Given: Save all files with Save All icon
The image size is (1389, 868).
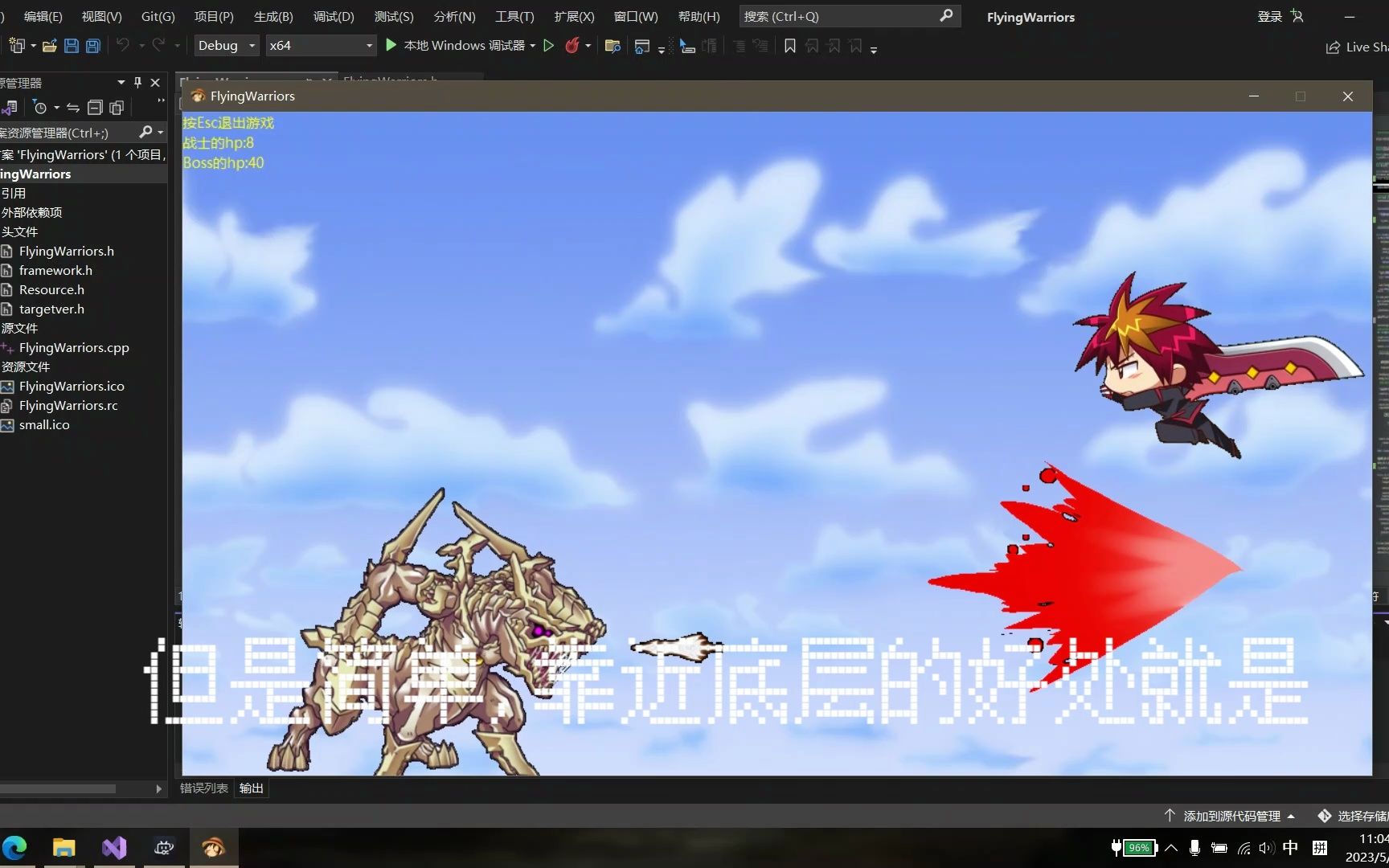Looking at the screenshot, I should click(x=92, y=46).
